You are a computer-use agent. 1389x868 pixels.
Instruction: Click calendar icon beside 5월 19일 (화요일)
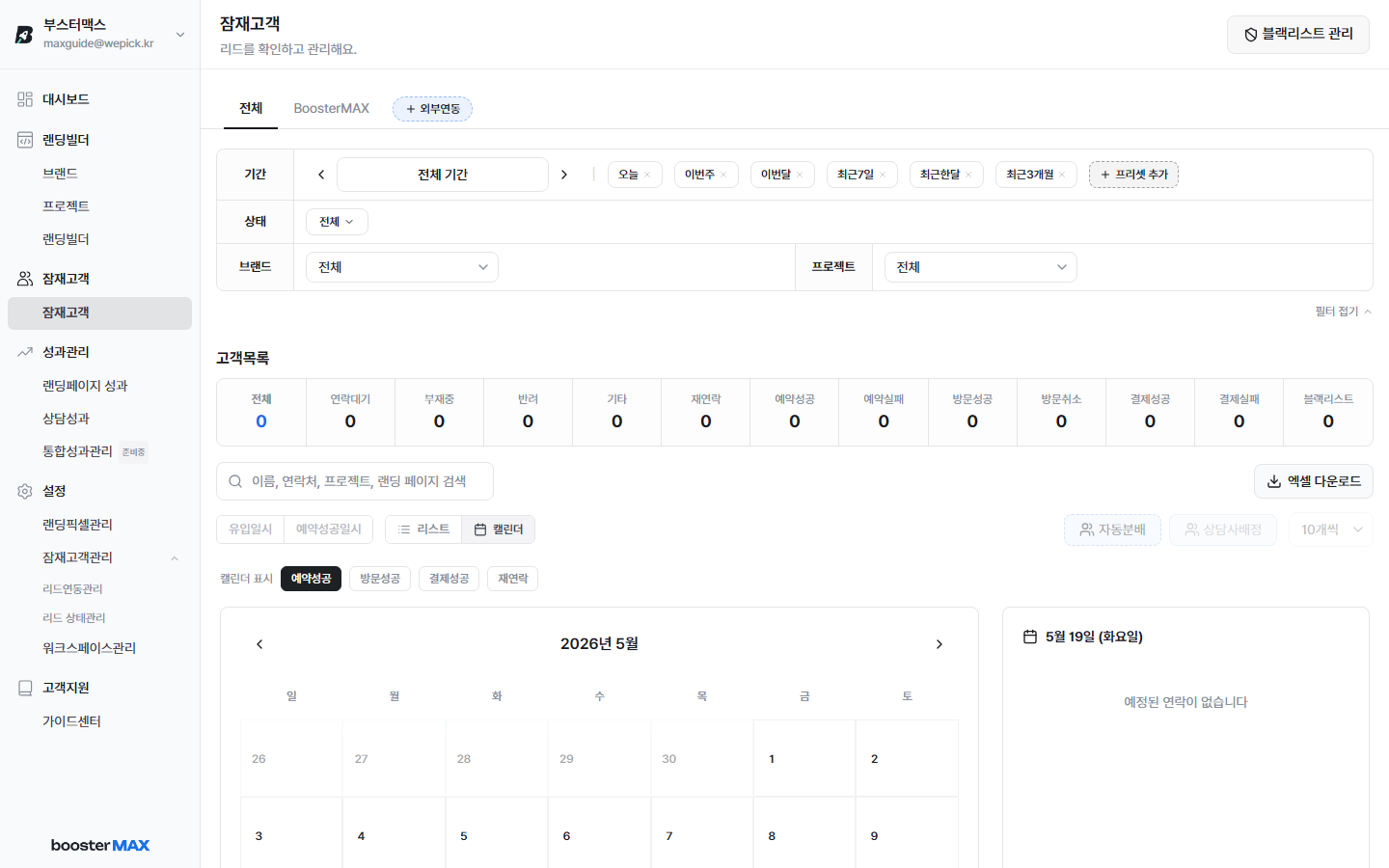[x=1030, y=637]
